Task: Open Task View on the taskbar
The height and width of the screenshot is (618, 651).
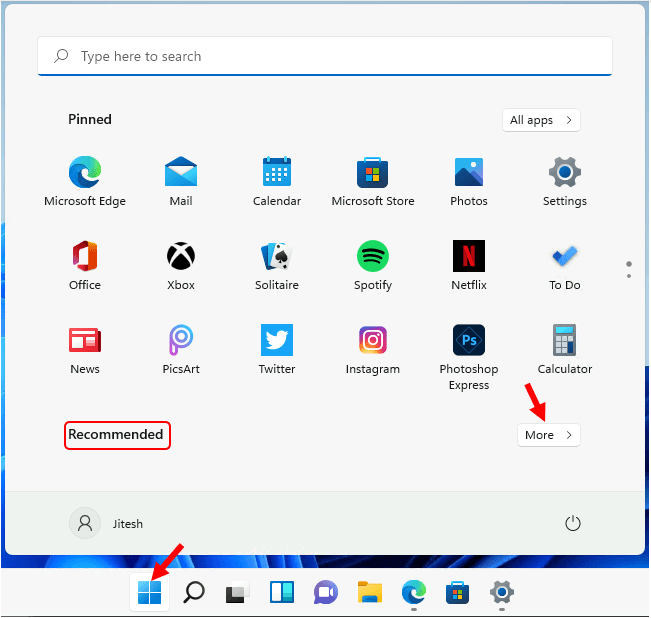Action: tap(237, 592)
